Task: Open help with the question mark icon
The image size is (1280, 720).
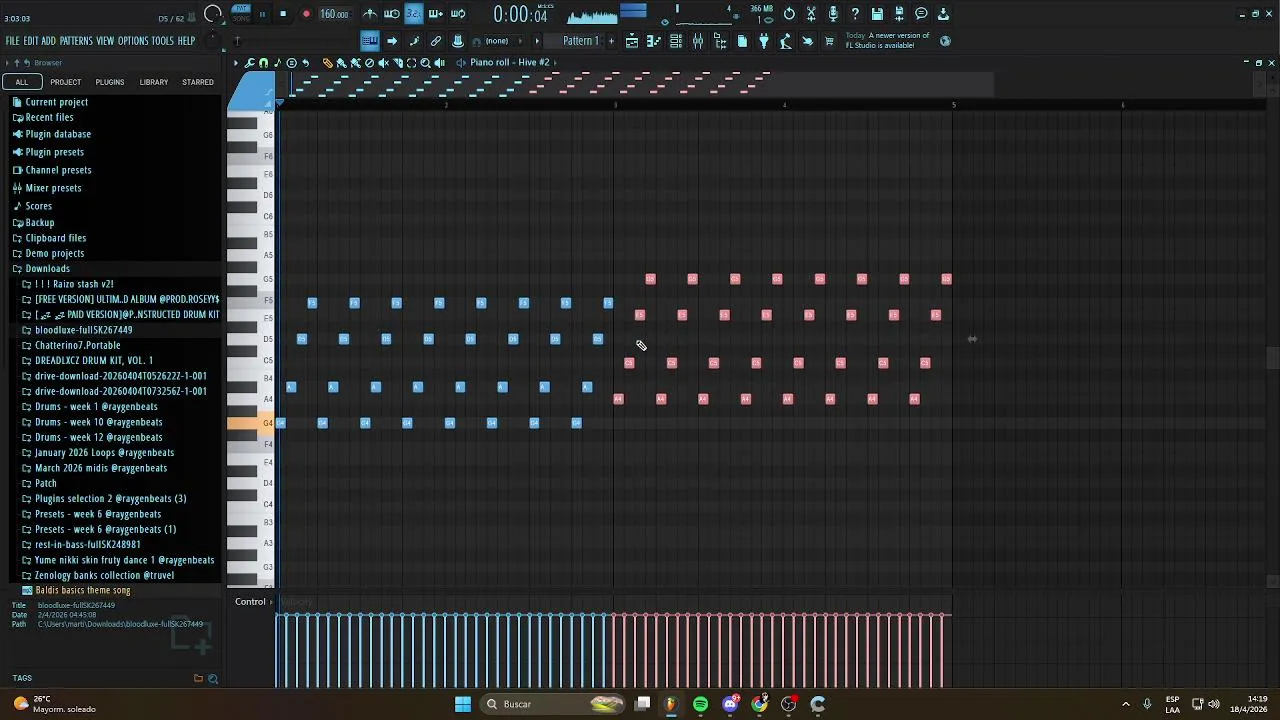Action: tap(855, 14)
